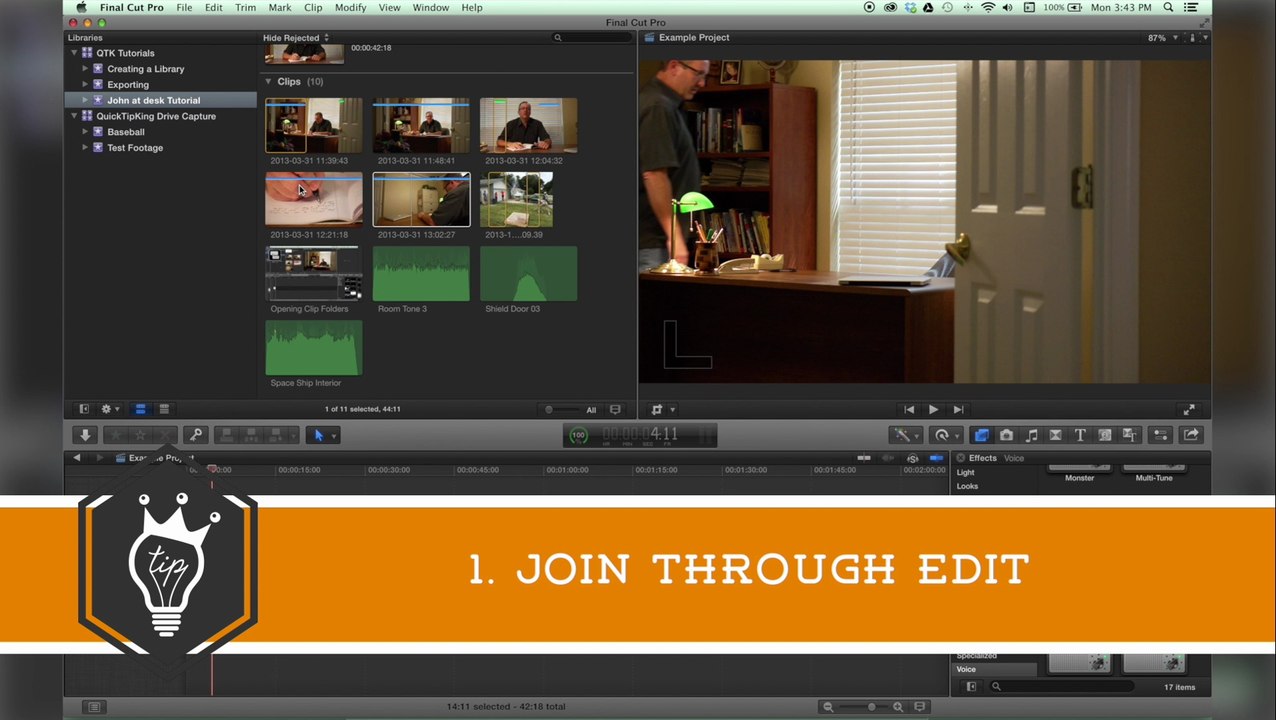Click the browser search field

pos(591,38)
